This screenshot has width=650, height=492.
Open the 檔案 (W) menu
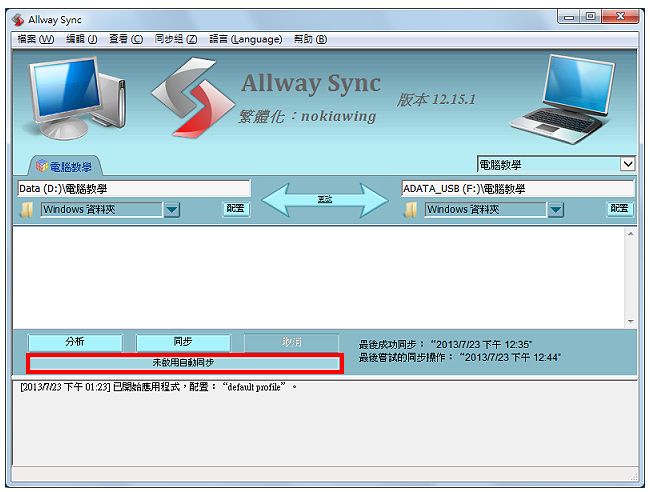[35, 39]
